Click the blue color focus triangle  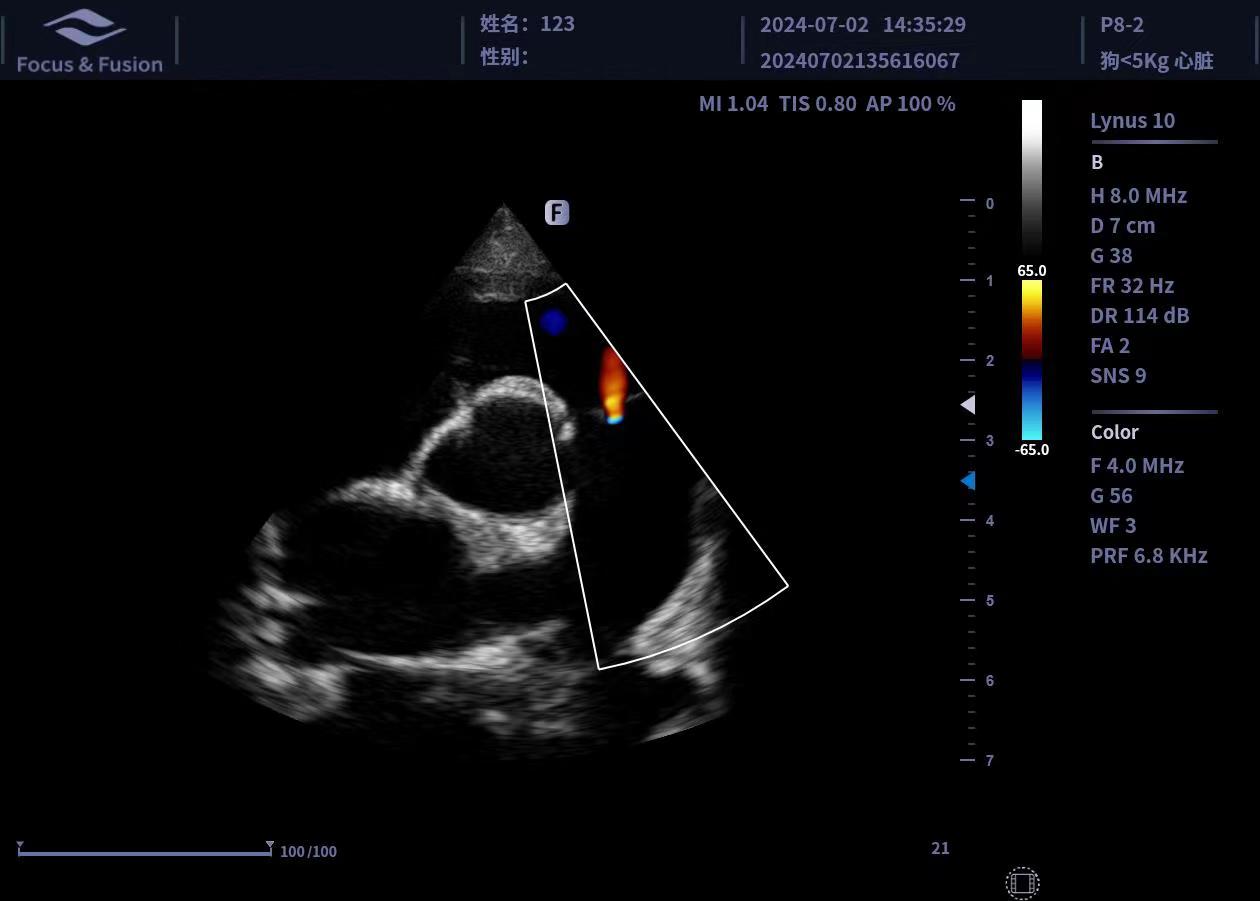(967, 481)
